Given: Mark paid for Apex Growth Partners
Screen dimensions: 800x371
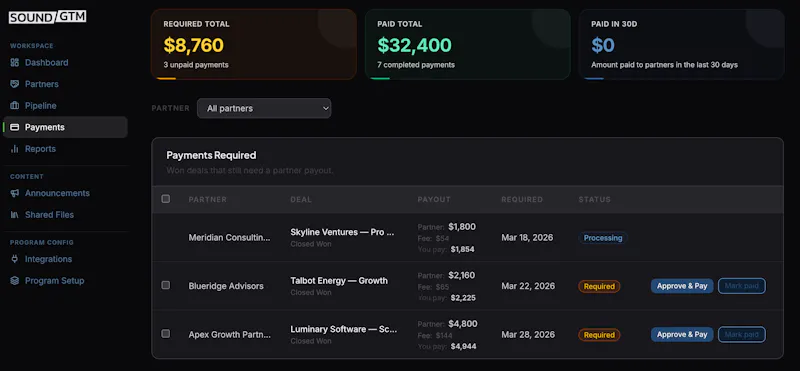Looking at the screenshot, I should pyautogui.click(x=742, y=334).
